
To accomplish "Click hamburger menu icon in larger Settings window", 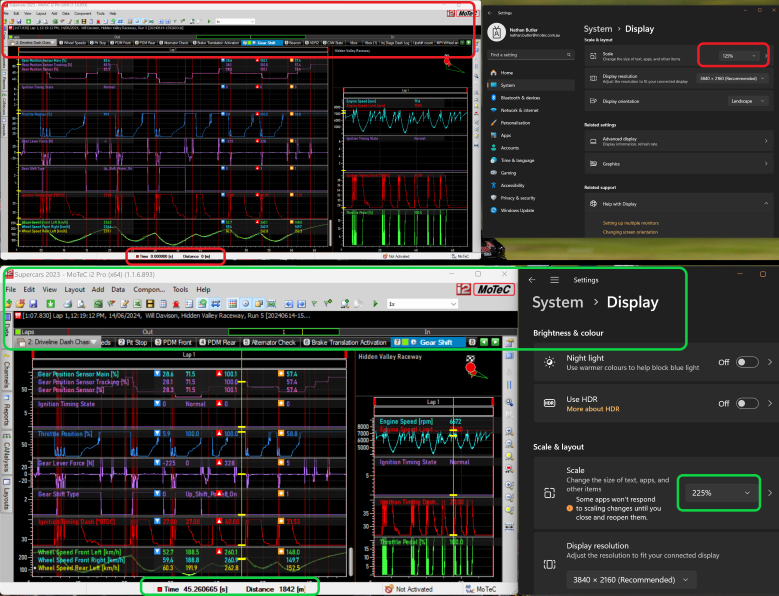I will click(x=554, y=280).
